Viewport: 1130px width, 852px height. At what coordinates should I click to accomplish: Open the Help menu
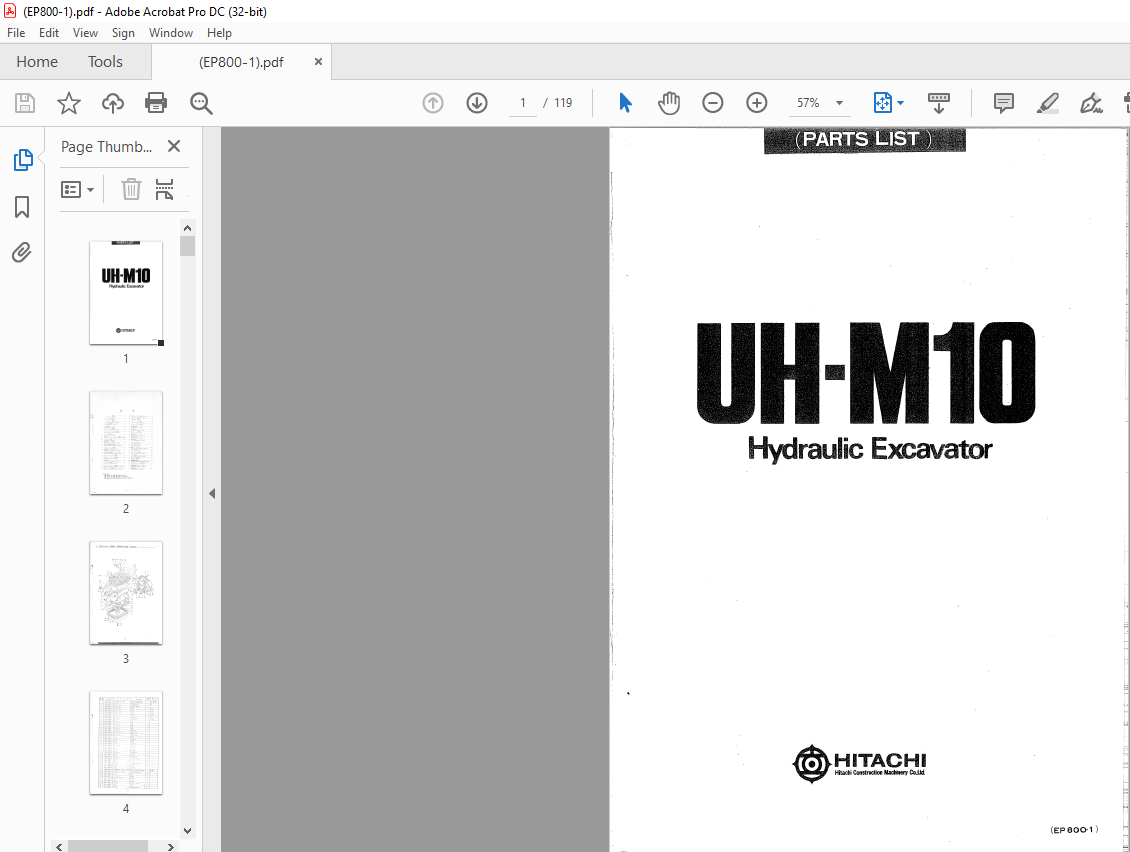click(219, 33)
